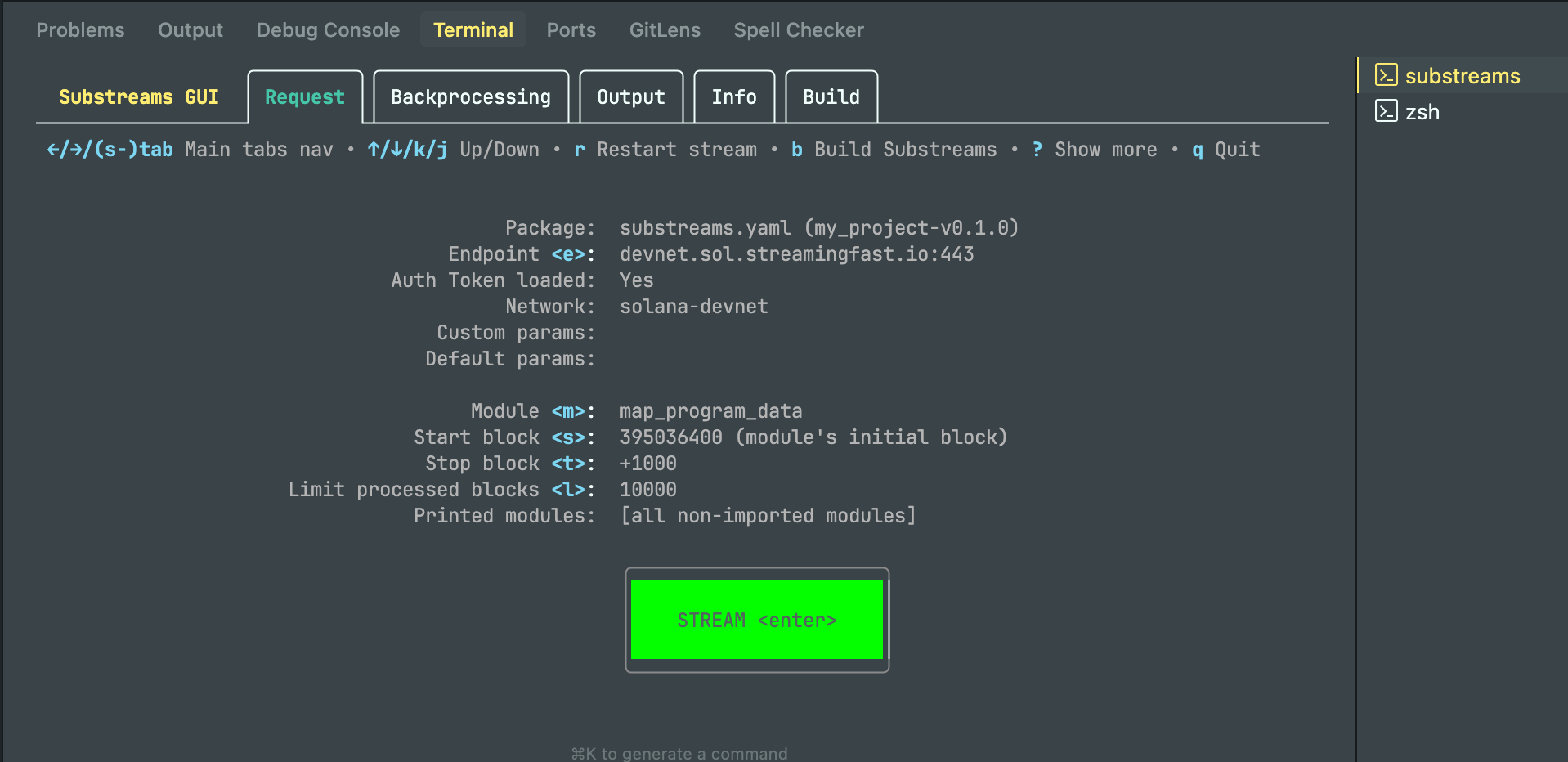Click the network value solana-devnet
Image resolution: width=1568 pixels, height=762 pixels.
tap(694, 307)
